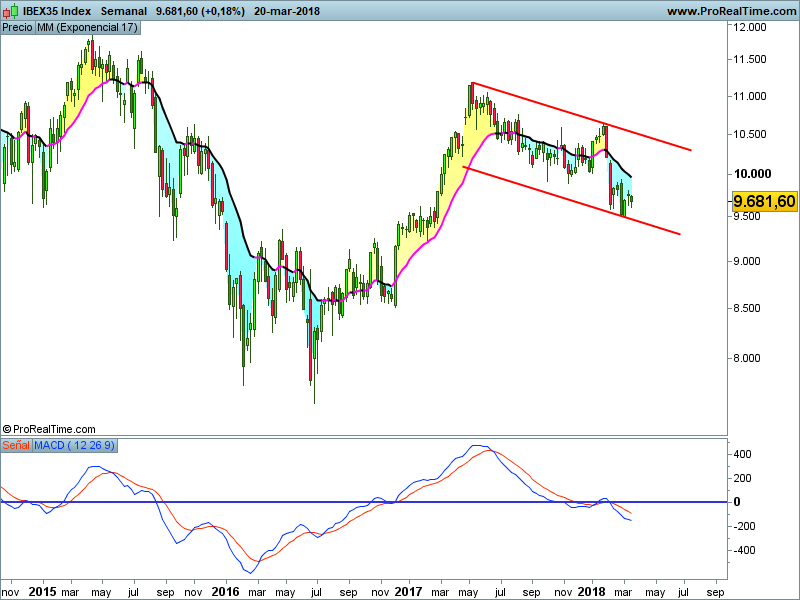Image resolution: width=800 pixels, height=600 pixels.
Task: Click the 2018 label on time axis
Action: (x=592, y=591)
